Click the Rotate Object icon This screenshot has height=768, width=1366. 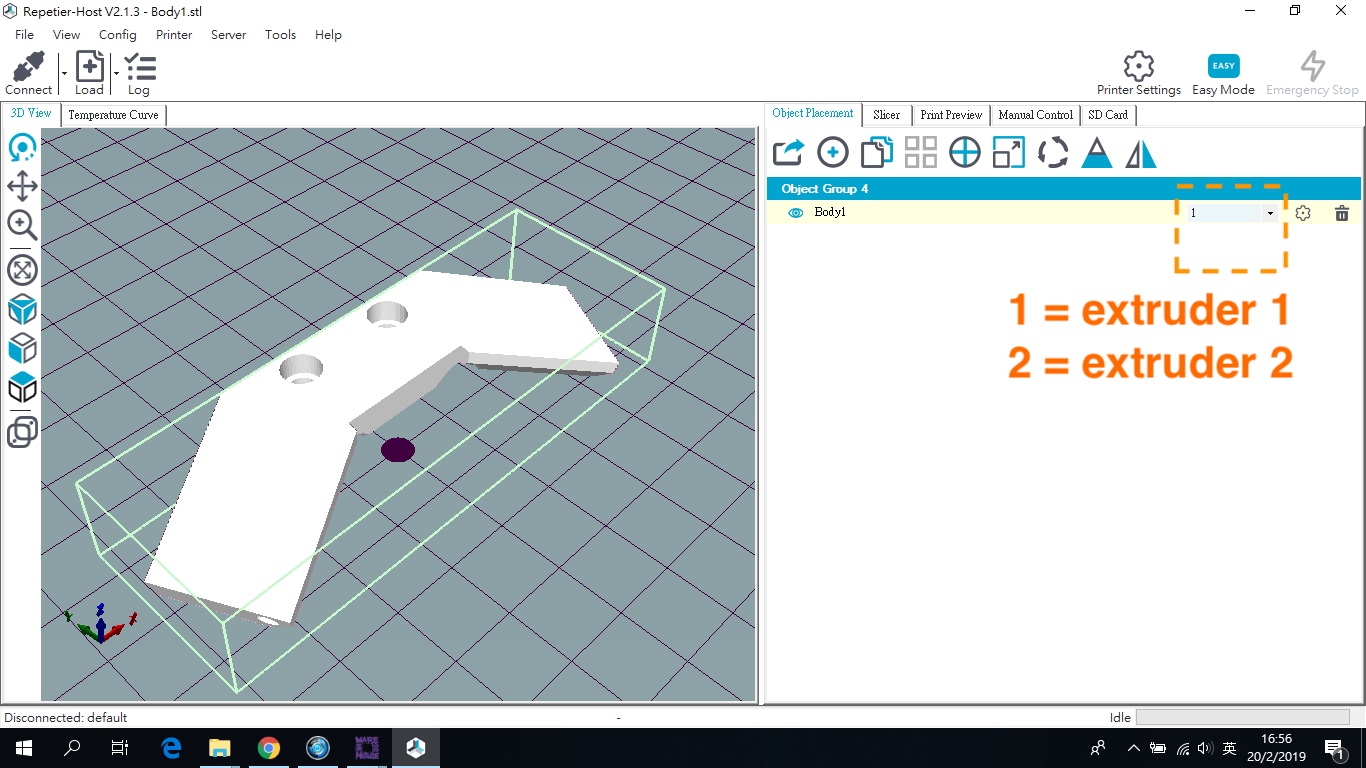pyautogui.click(x=1053, y=152)
